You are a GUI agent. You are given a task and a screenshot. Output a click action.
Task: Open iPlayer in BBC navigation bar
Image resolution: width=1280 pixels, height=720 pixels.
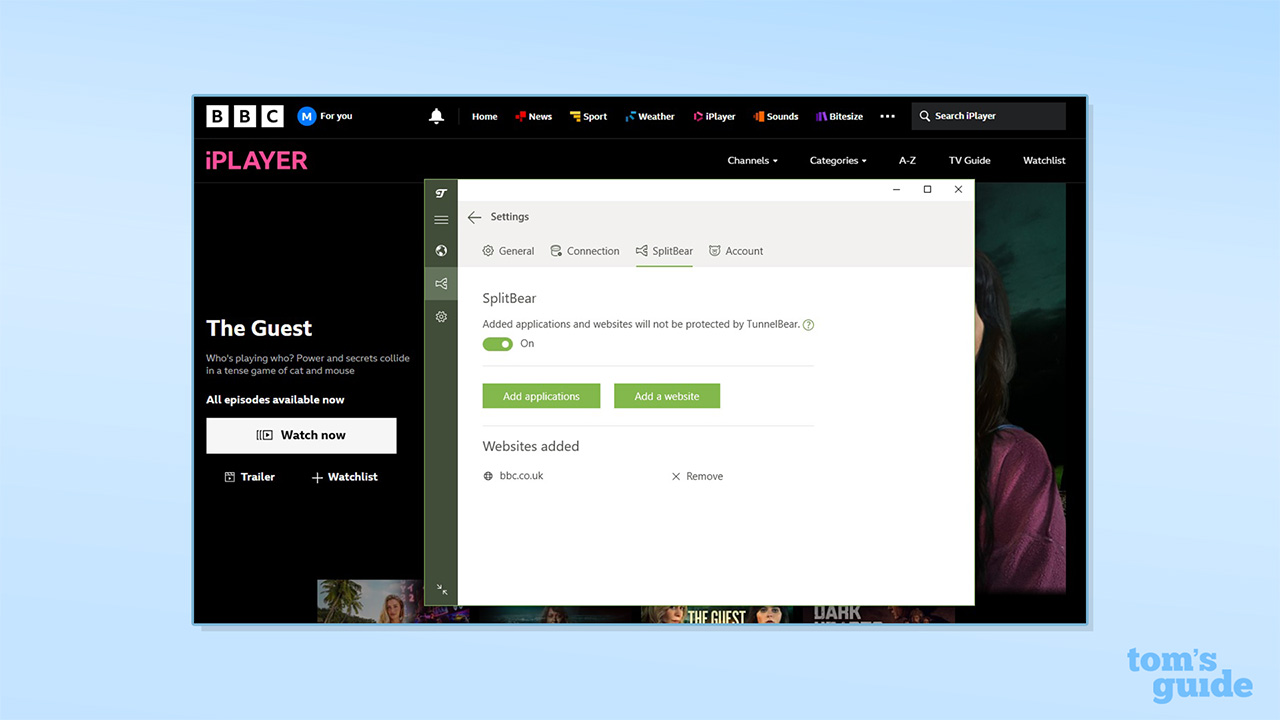coord(714,117)
